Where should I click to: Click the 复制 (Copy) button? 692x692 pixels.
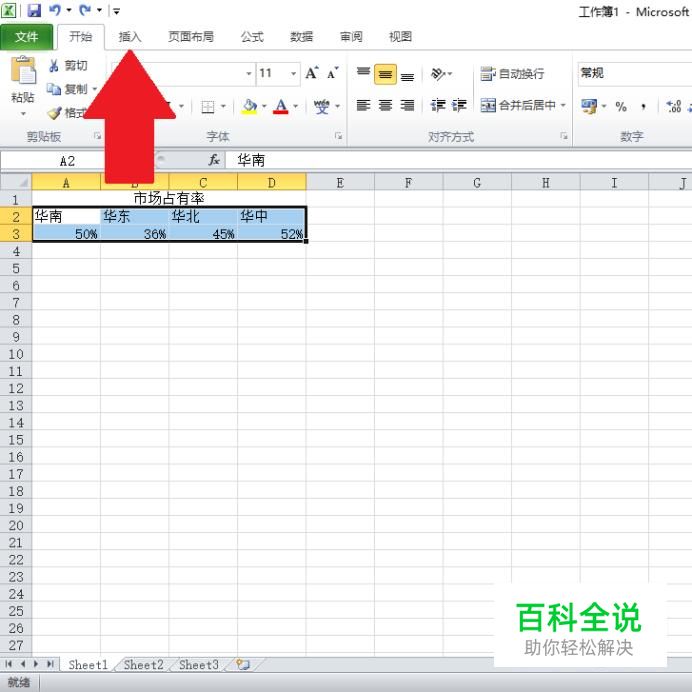(71, 89)
